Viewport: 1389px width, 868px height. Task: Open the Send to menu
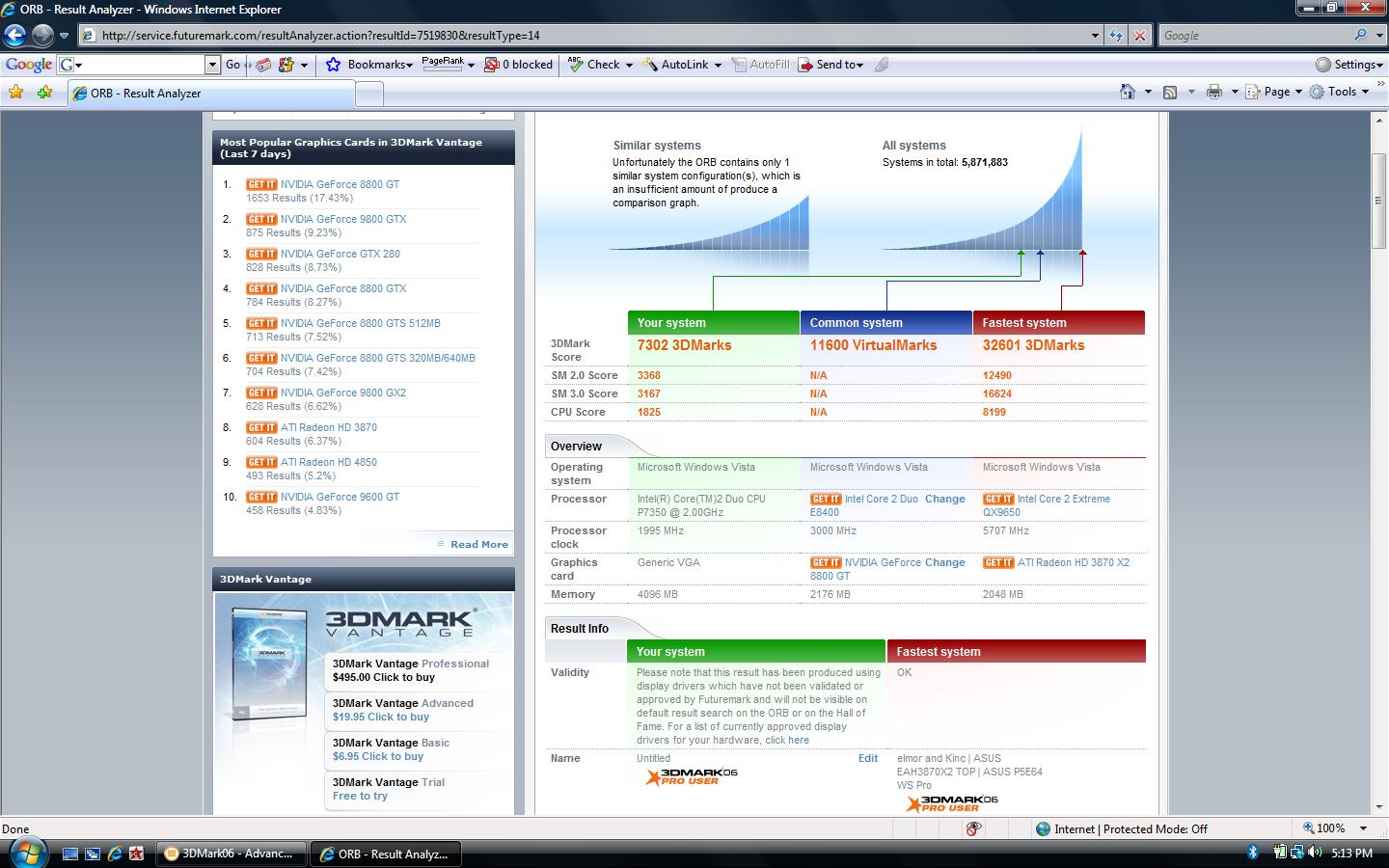tap(831, 65)
